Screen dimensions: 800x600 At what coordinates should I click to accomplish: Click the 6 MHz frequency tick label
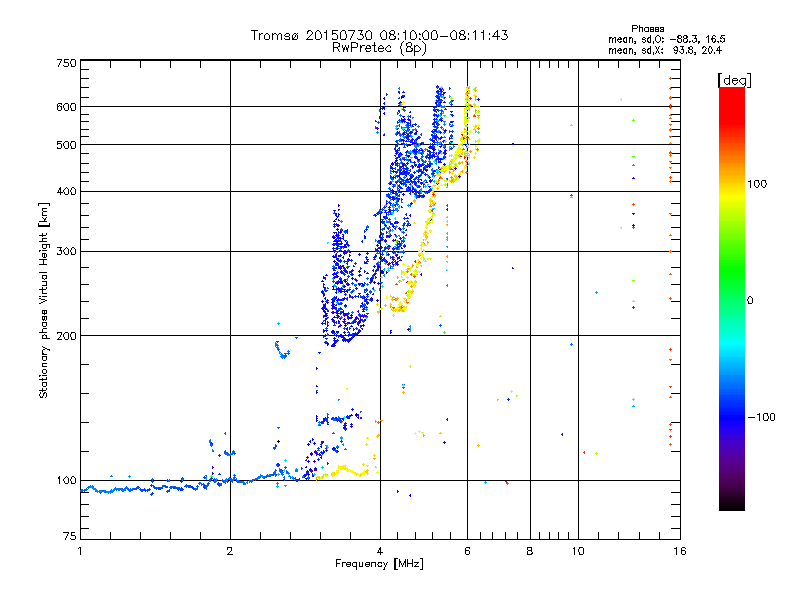467,551
